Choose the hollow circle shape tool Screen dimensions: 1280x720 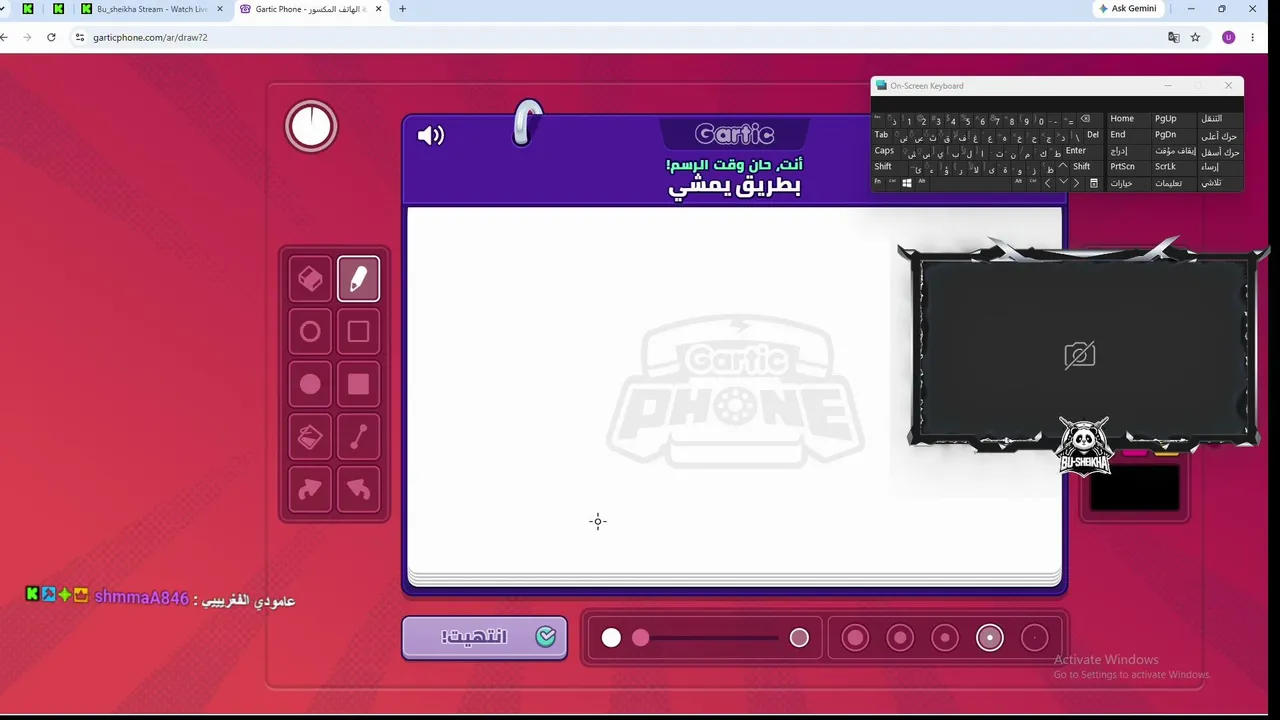click(x=310, y=332)
